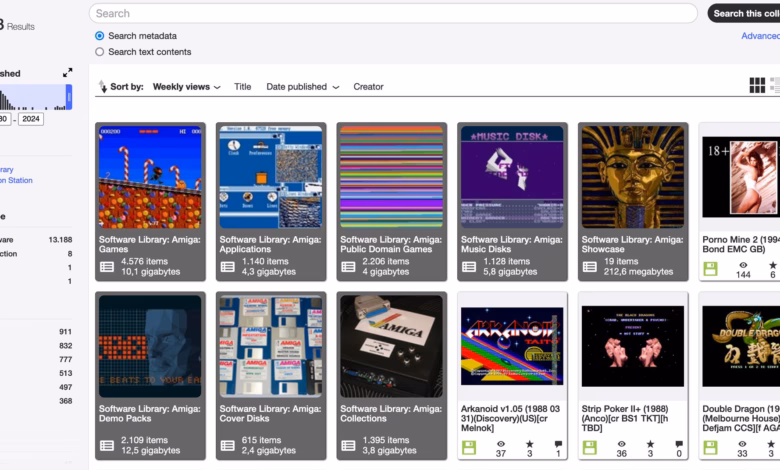Open Collections Amiga hardware thumbnail
The height and width of the screenshot is (470, 780).
[x=391, y=346]
